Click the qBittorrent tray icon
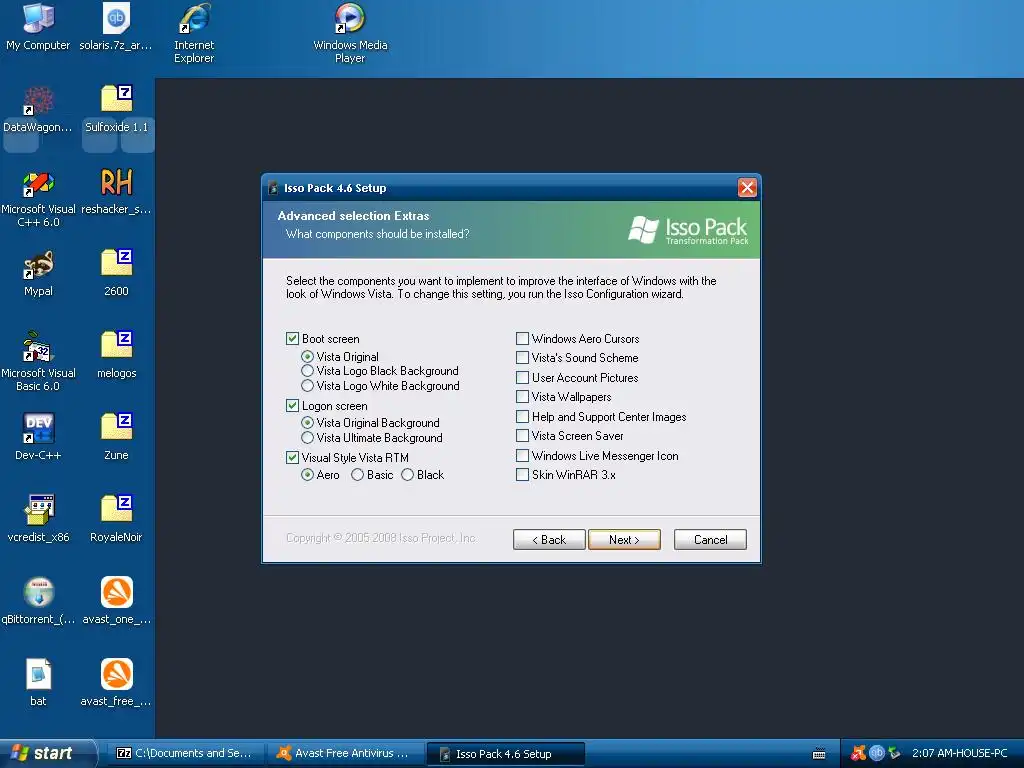 (876, 753)
